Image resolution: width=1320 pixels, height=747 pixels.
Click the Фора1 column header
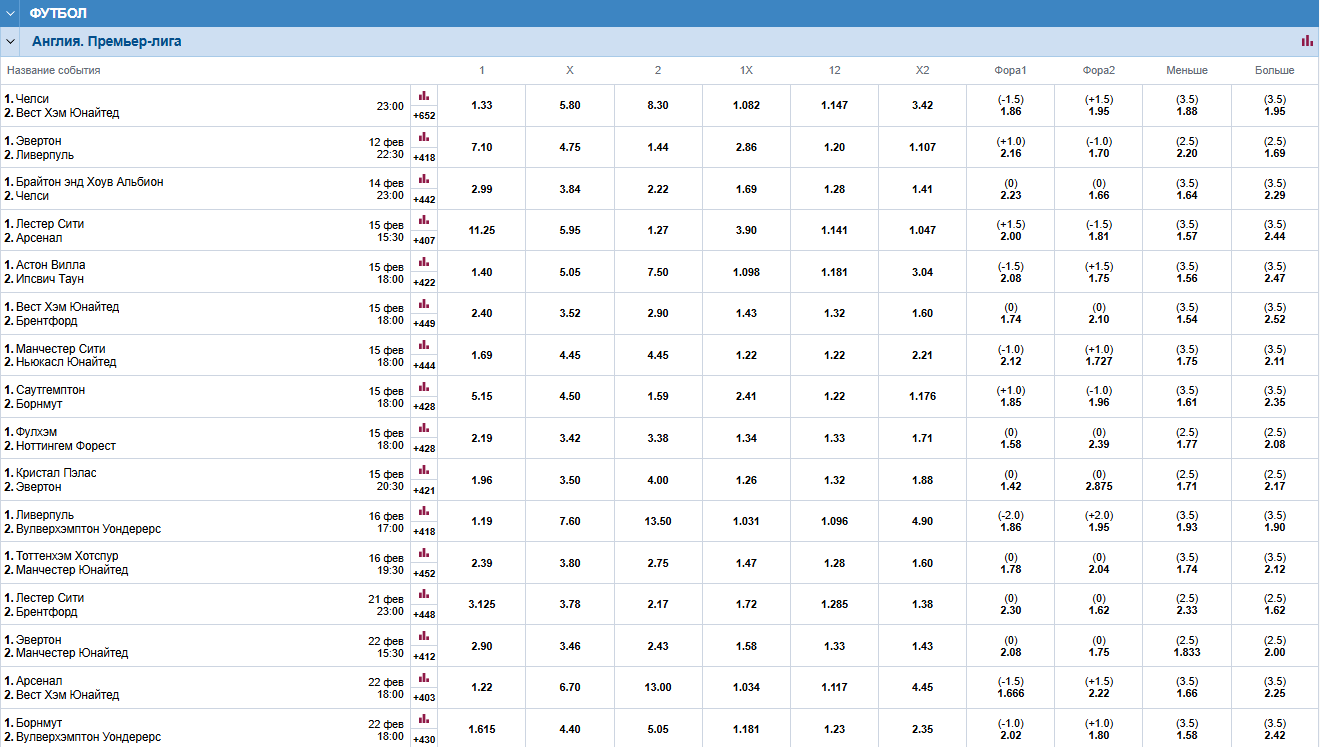(1011, 71)
